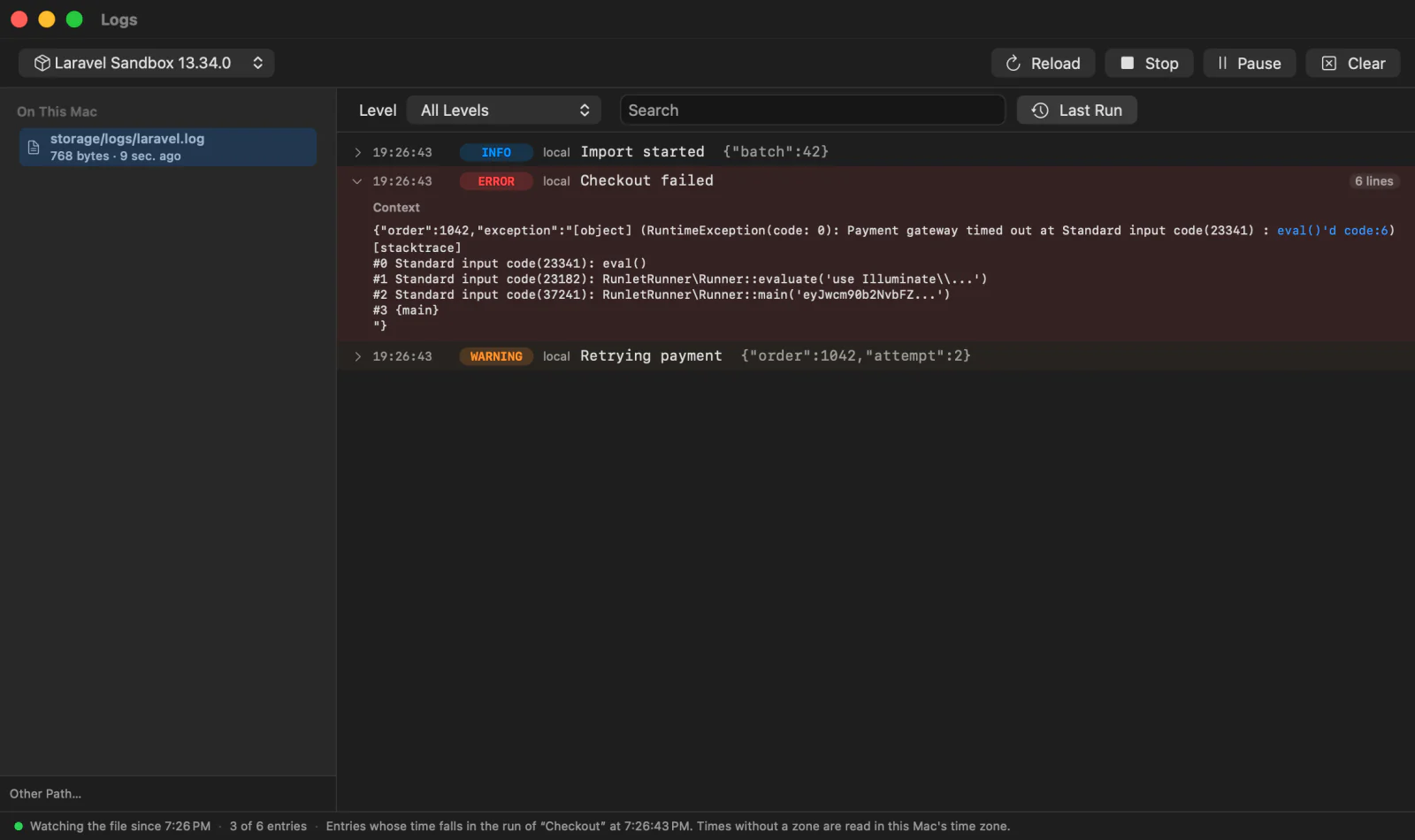This screenshot has width=1415, height=840.
Task: Stop watching the log file
Action: pos(1149,64)
